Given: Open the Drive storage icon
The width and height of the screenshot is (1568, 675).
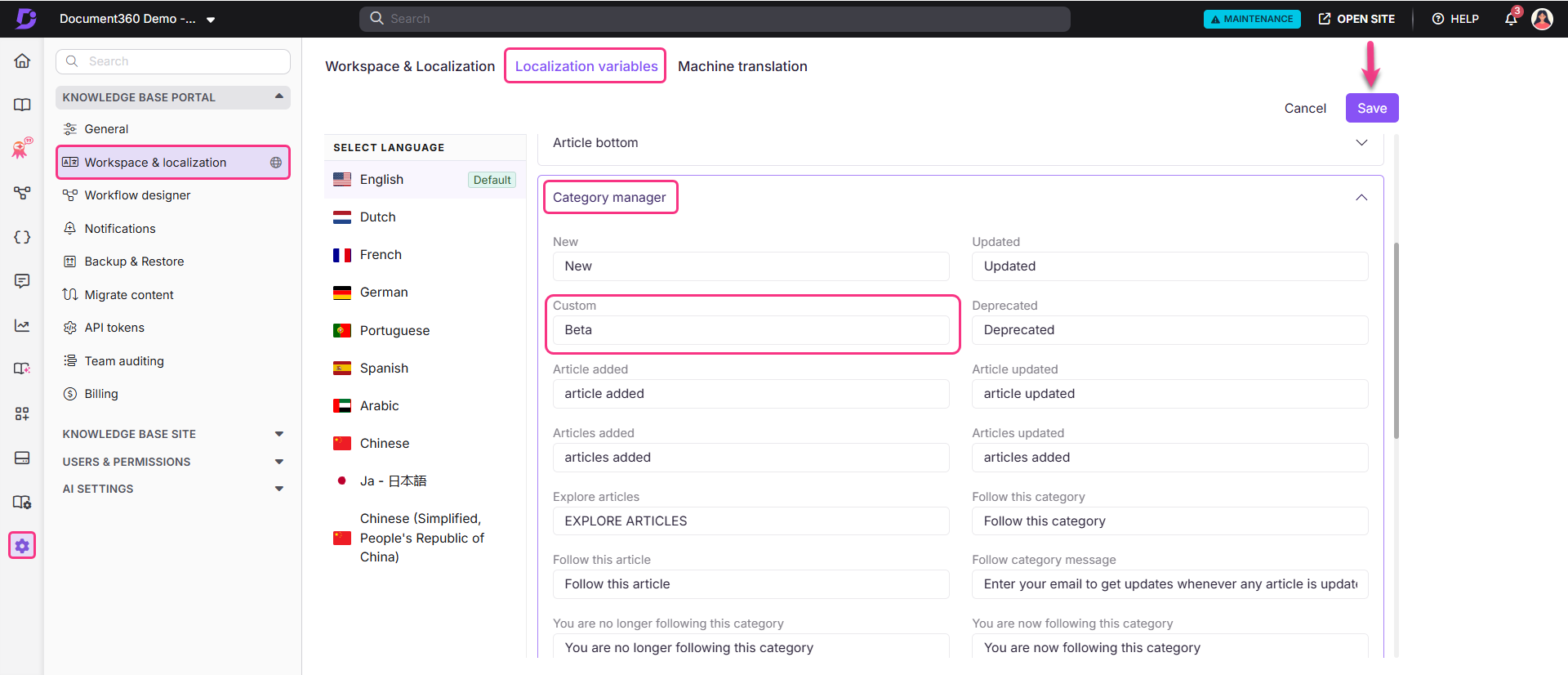Looking at the screenshot, I should (x=22, y=458).
